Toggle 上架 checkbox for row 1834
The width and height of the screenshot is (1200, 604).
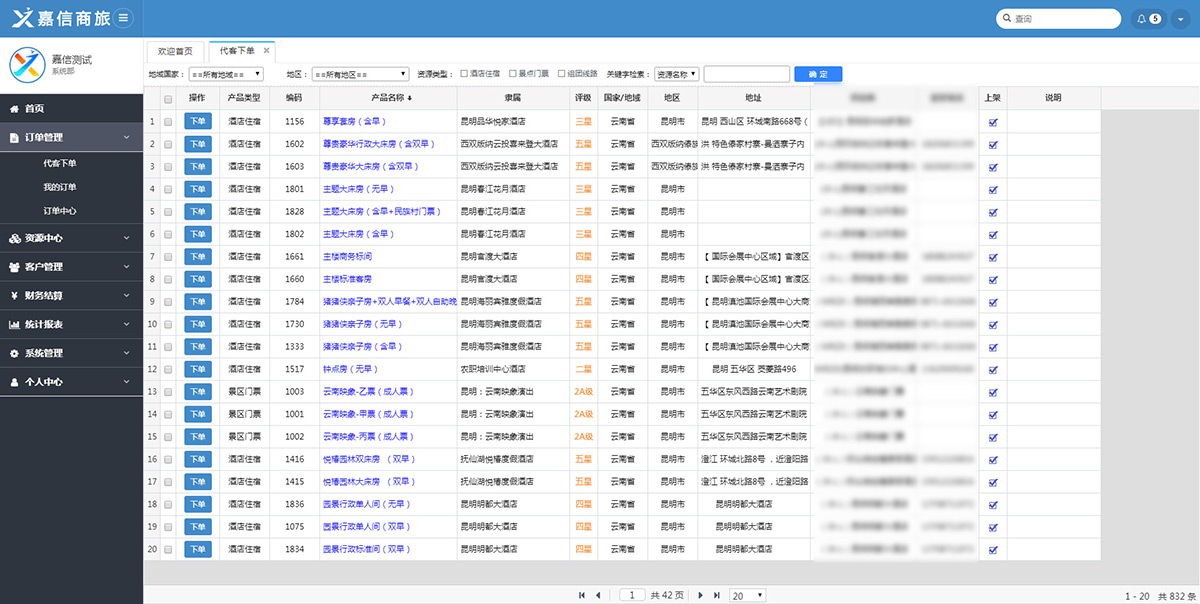[993, 549]
